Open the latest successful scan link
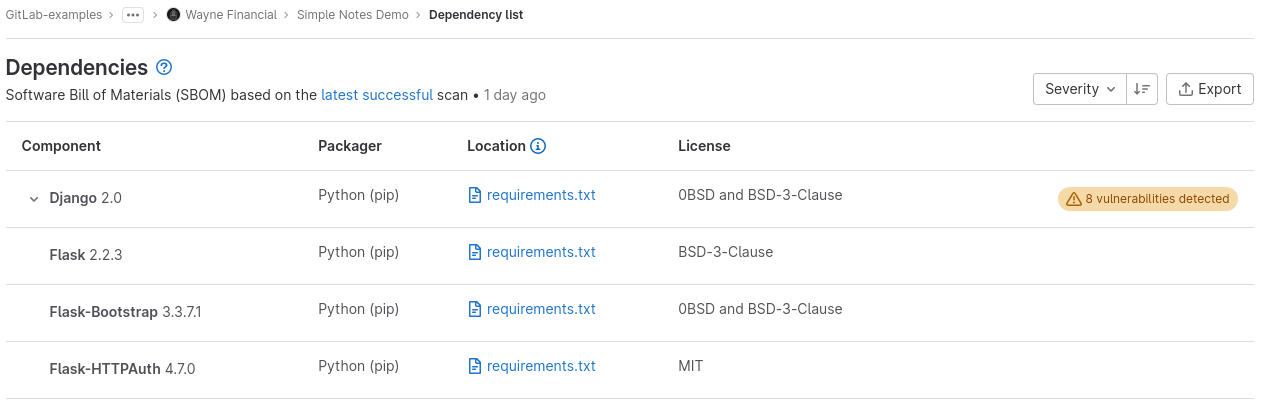Viewport: 1261px width, 406px height. [x=377, y=95]
